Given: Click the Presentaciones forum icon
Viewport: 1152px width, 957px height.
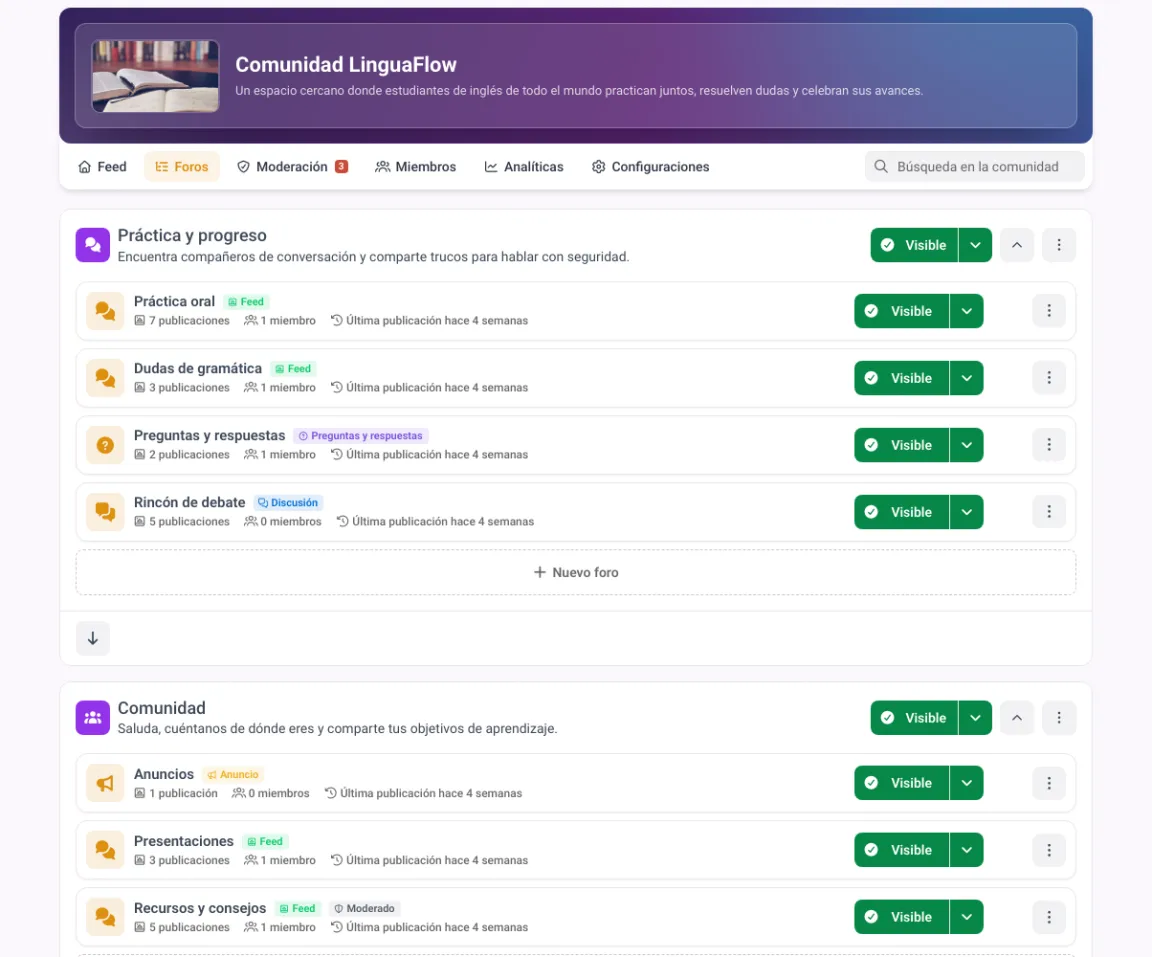Looking at the screenshot, I should 105,850.
